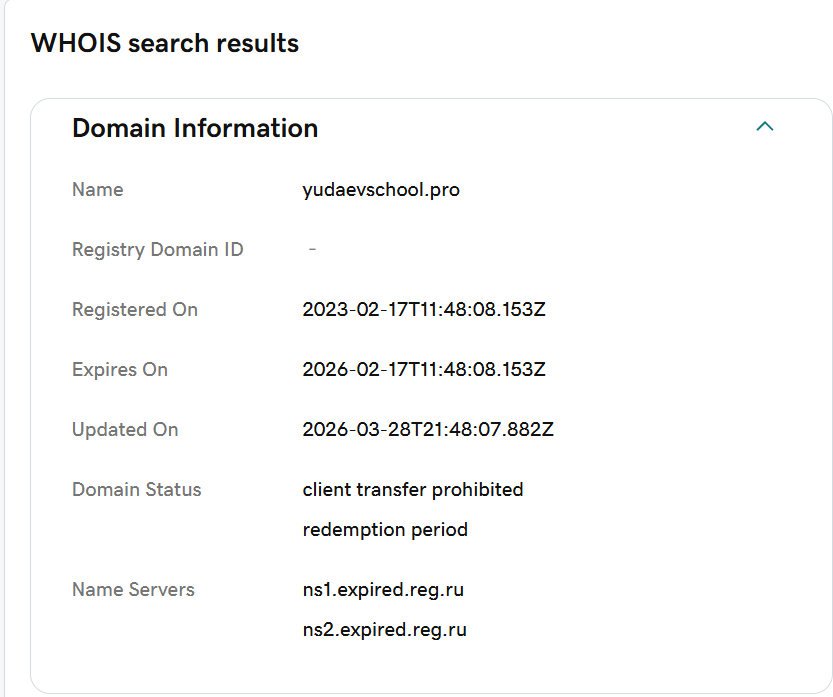The width and height of the screenshot is (833, 697).
Task: Click the dash value for Registry Domain ID
Action: [312, 250]
